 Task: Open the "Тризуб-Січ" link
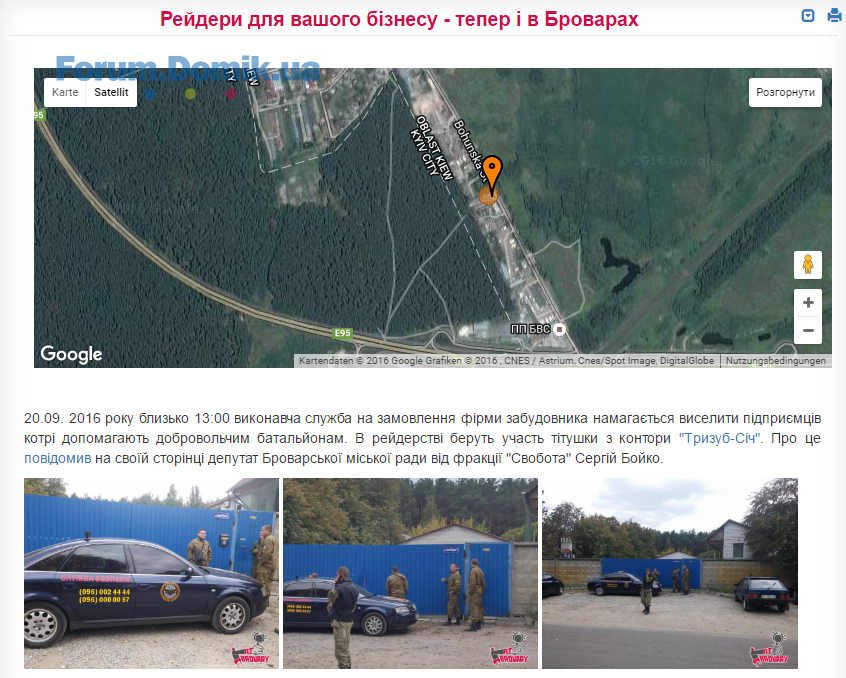click(719, 438)
